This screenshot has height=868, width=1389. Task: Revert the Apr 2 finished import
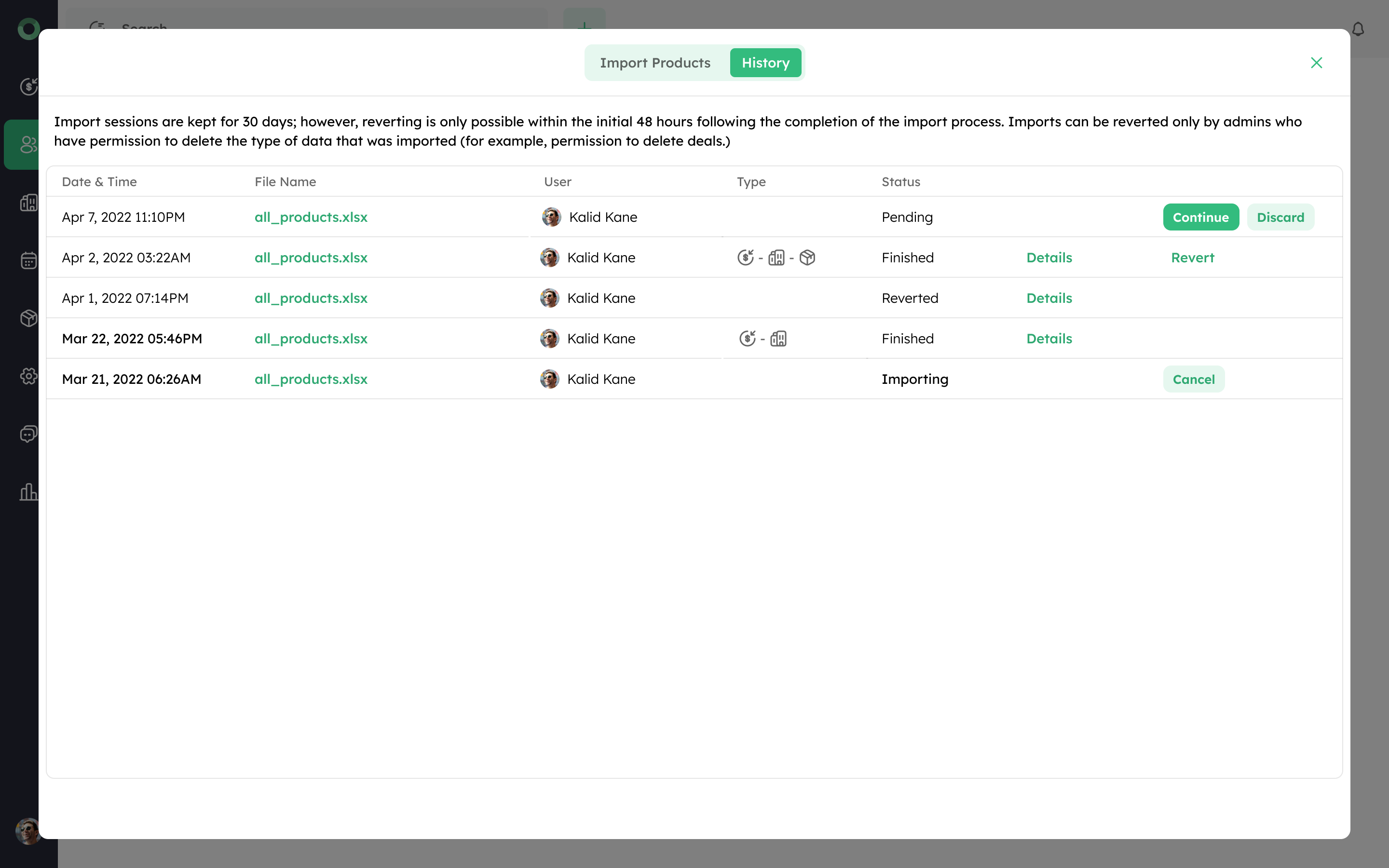pos(1193,258)
